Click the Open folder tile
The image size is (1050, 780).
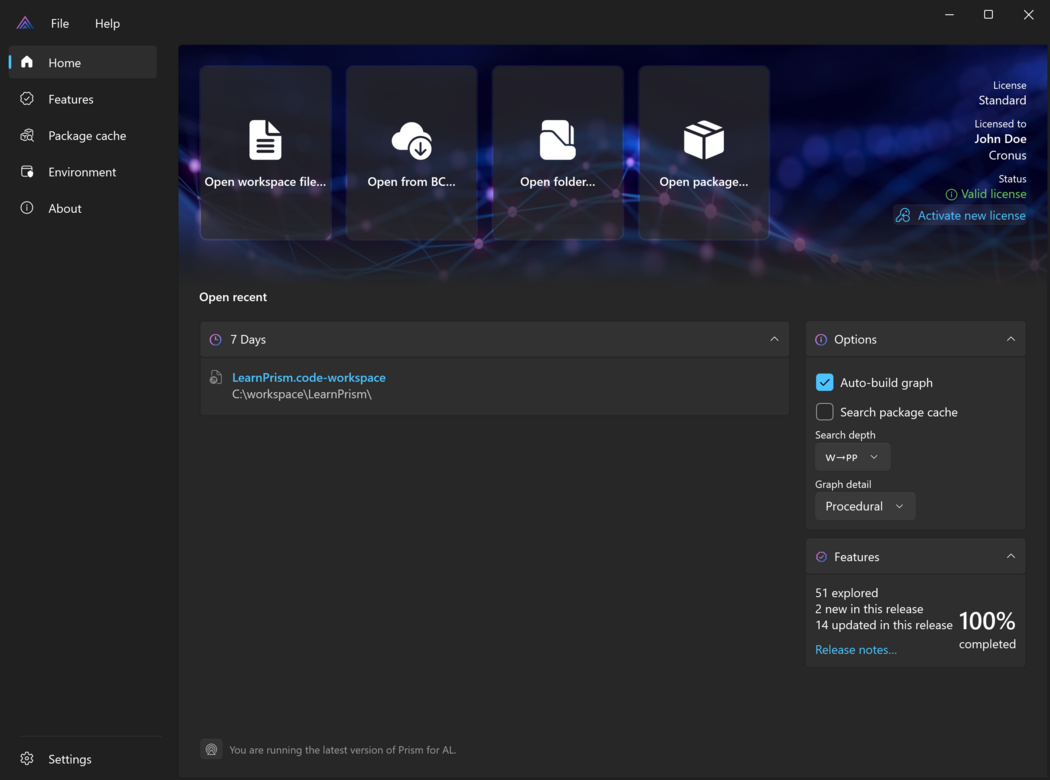pos(557,153)
